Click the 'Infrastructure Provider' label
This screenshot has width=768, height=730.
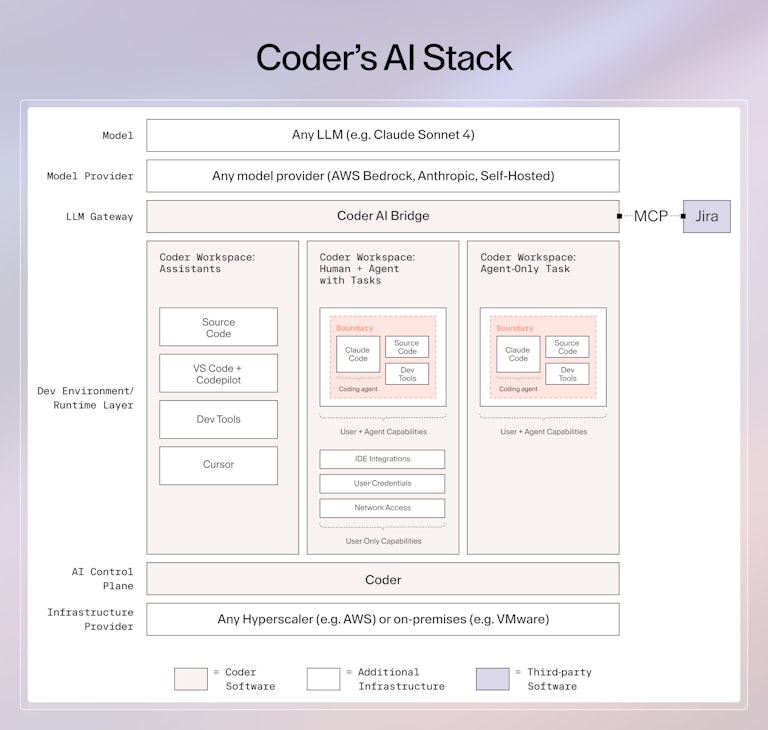point(91,619)
